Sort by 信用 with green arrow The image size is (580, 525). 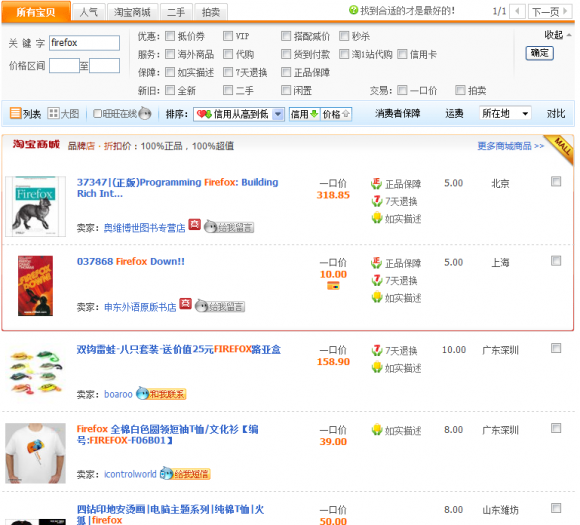pos(304,114)
